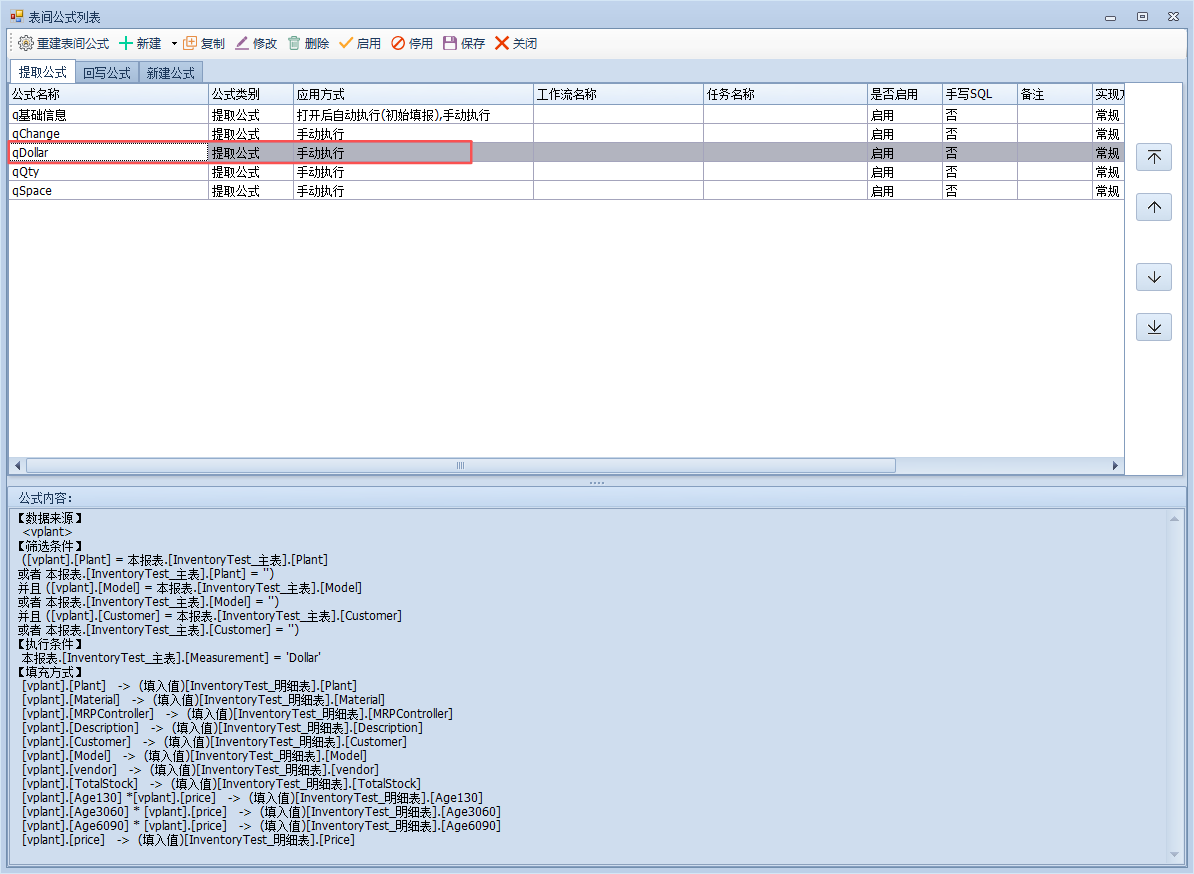The width and height of the screenshot is (1194, 874).
Task: Click the 【筛选条件】 heading in formula content
Action: click(50, 546)
